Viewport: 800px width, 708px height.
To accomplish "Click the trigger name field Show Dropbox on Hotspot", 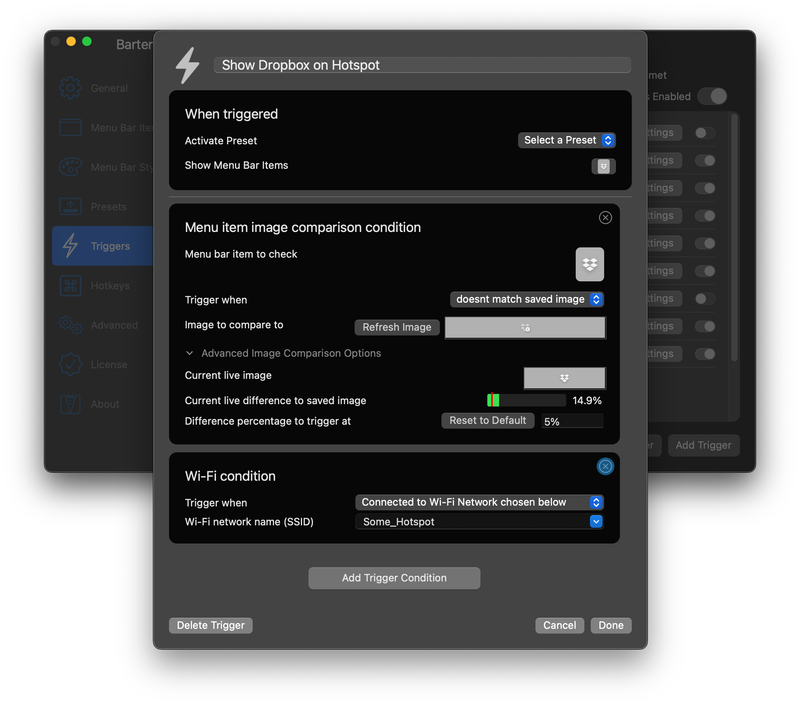I will tap(422, 65).
